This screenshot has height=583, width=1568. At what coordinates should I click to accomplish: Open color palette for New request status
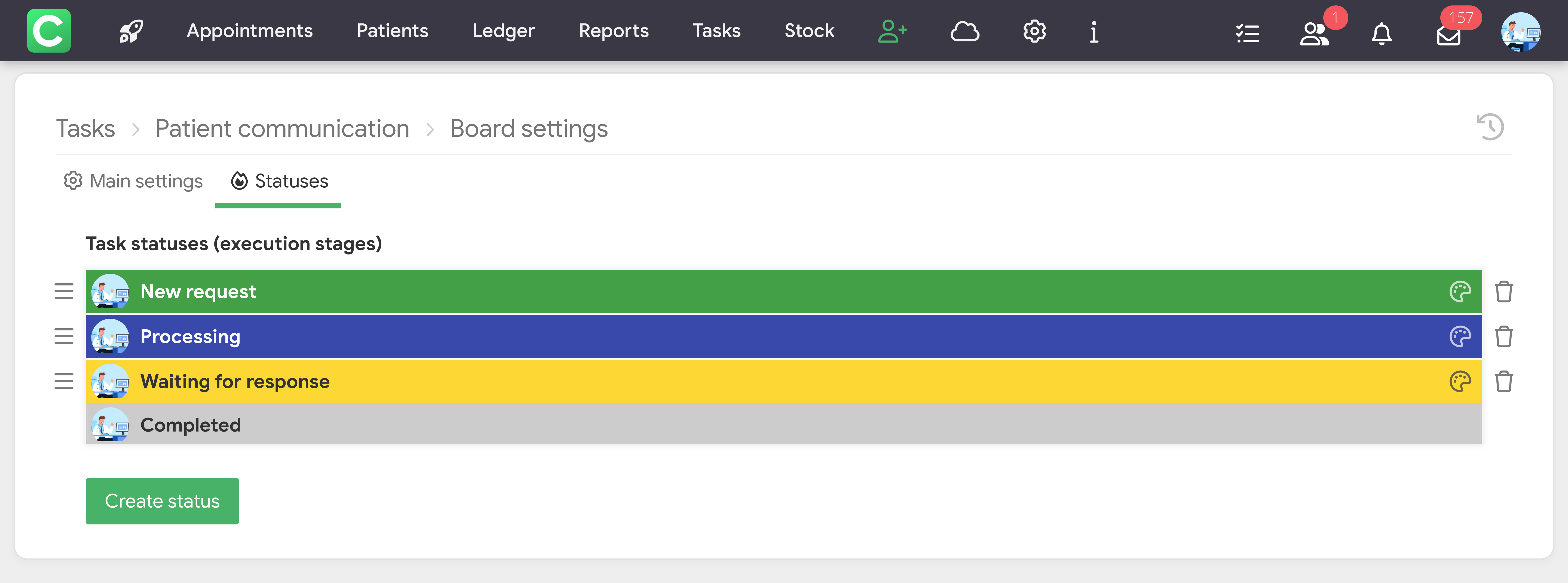click(1460, 292)
